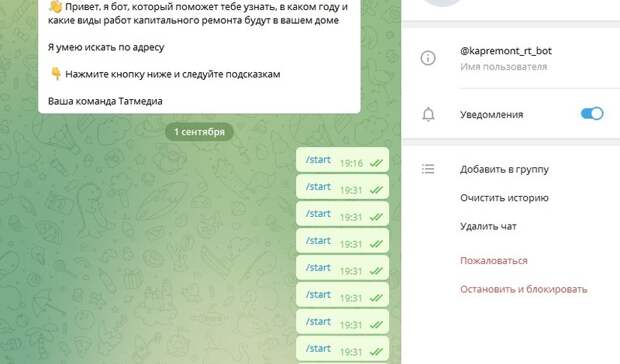Click the Уведомления label

pyautogui.click(x=491, y=115)
